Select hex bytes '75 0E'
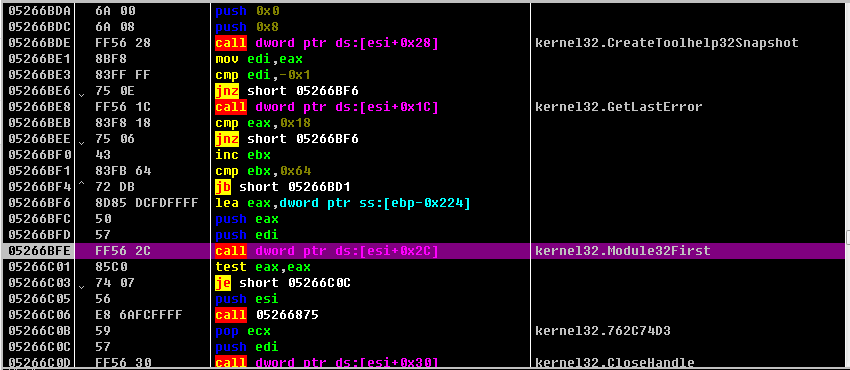 pos(115,91)
